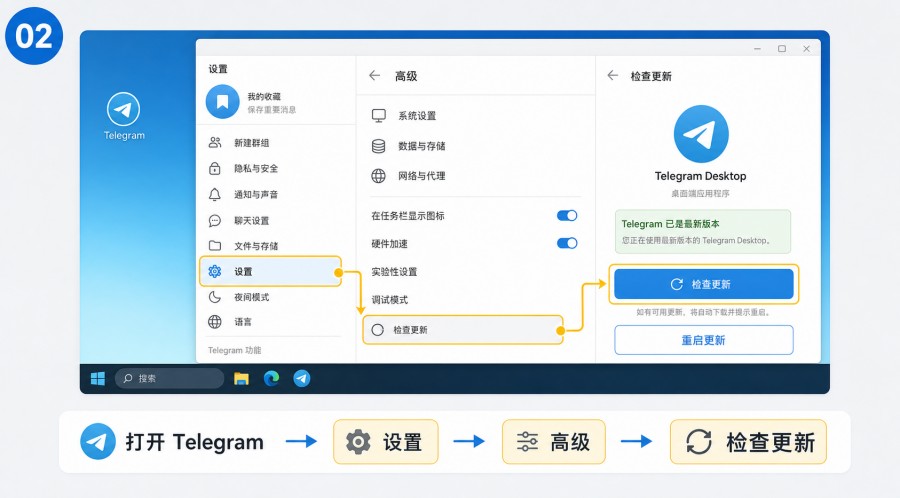Launch Microsoft Edge from taskbar

pos(271,378)
